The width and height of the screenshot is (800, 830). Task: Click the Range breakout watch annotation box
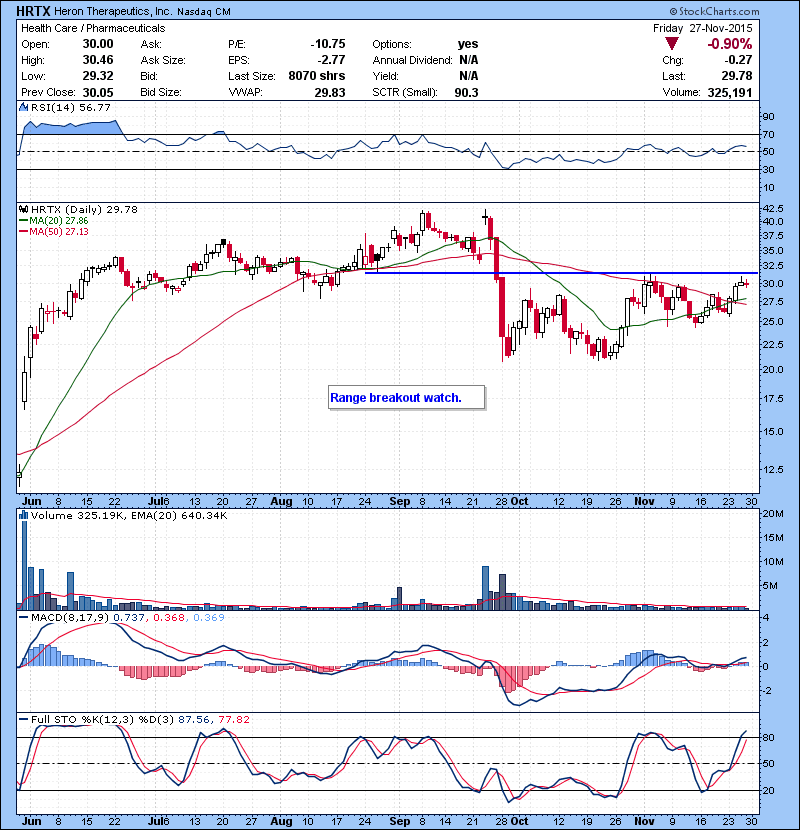406,398
